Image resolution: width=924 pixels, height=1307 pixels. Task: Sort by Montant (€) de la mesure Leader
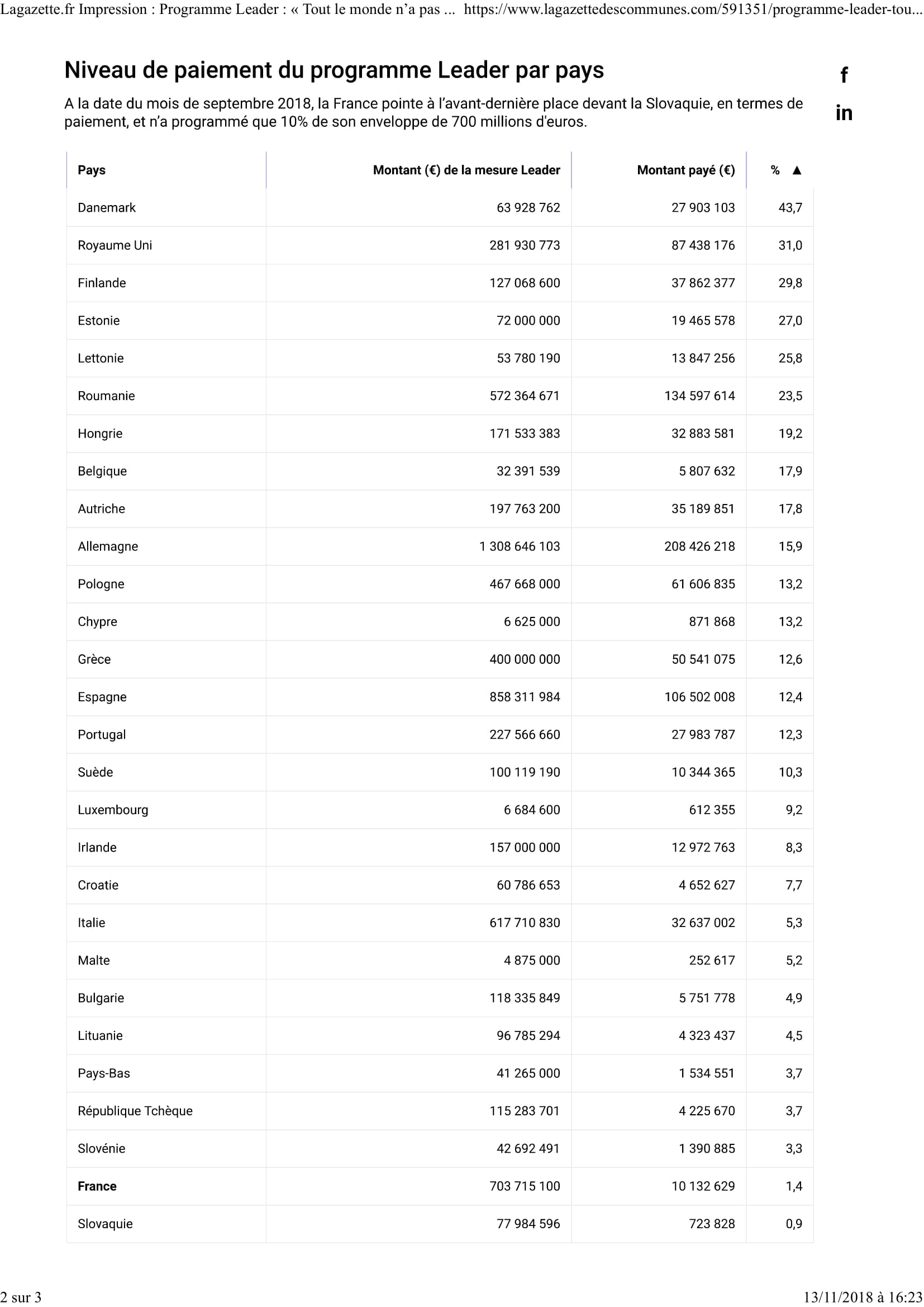(x=466, y=170)
